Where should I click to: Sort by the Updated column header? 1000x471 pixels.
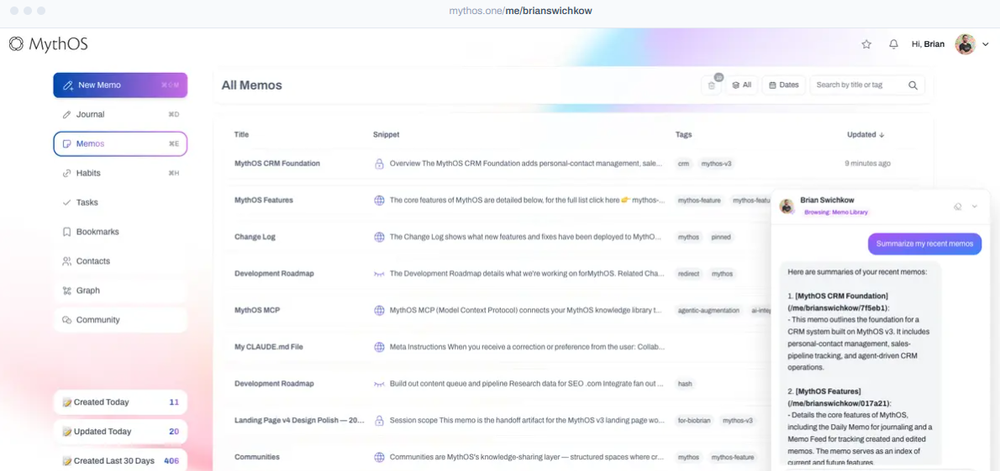[x=865, y=134]
